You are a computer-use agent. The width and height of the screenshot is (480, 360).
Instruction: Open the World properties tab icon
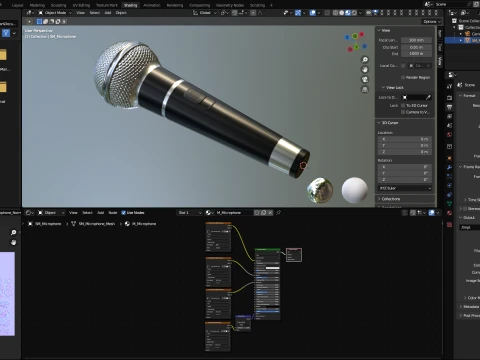point(449,135)
